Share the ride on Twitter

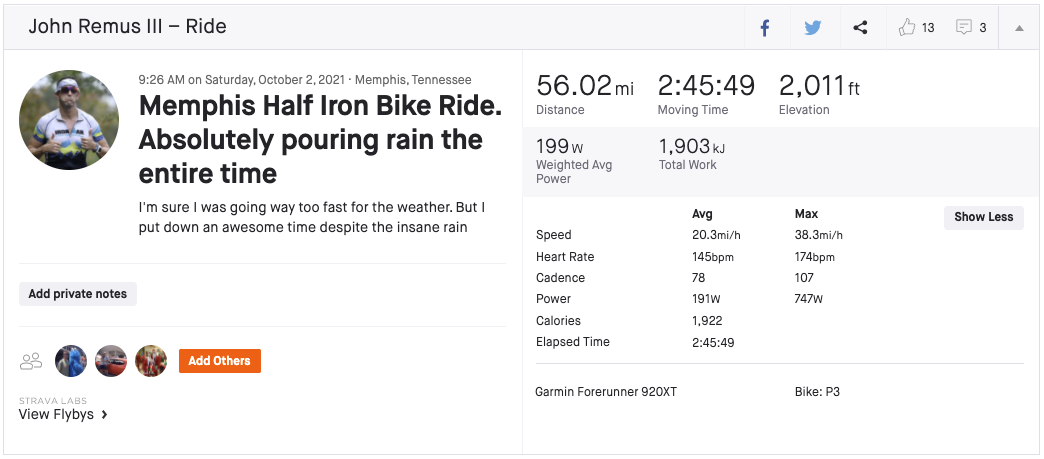click(812, 28)
